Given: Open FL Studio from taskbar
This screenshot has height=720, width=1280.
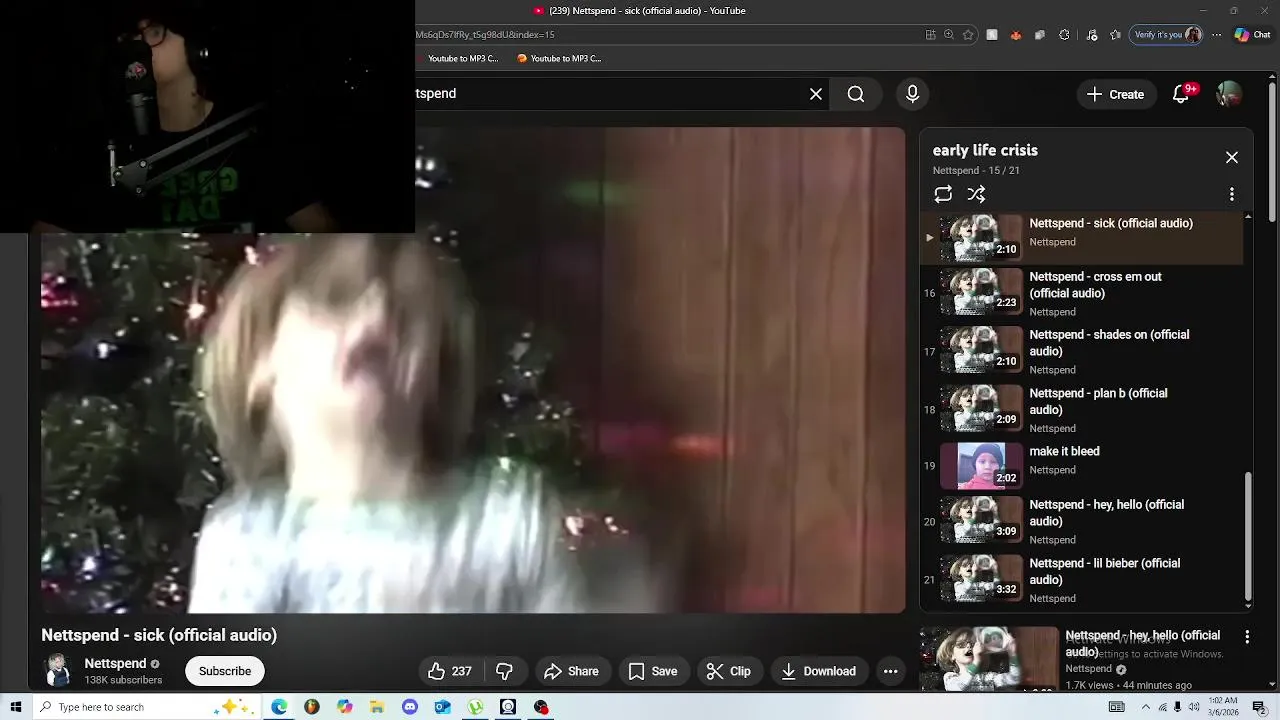Looking at the screenshot, I should tap(312, 707).
